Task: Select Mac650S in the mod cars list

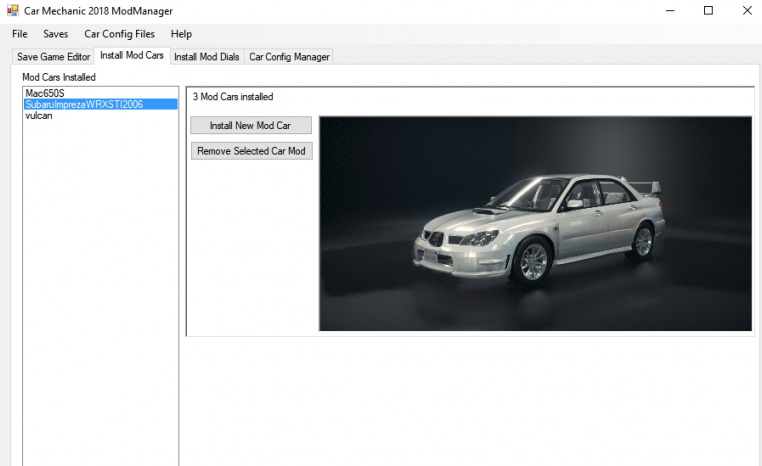Action: 45,93
